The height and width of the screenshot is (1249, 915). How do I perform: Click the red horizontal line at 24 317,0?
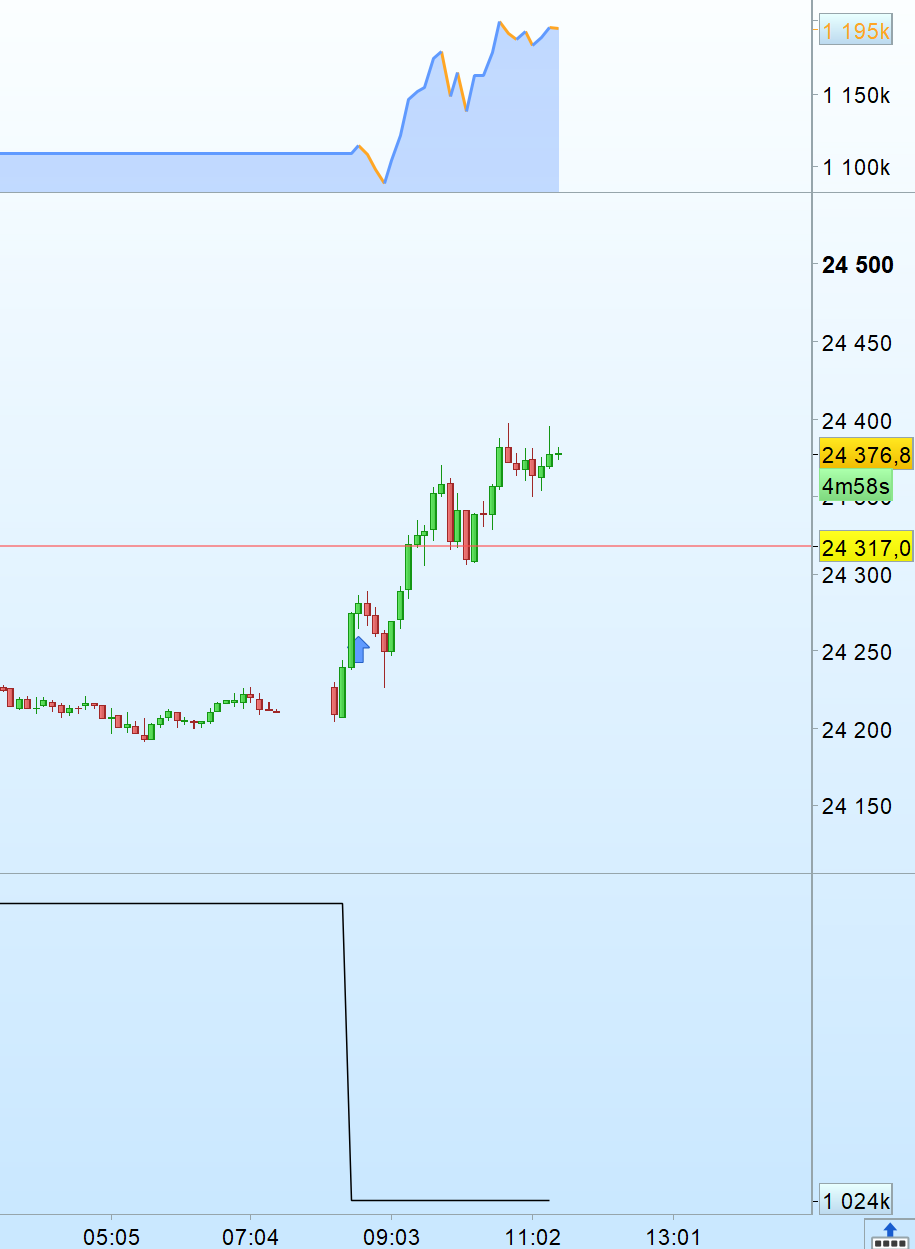click(x=406, y=546)
